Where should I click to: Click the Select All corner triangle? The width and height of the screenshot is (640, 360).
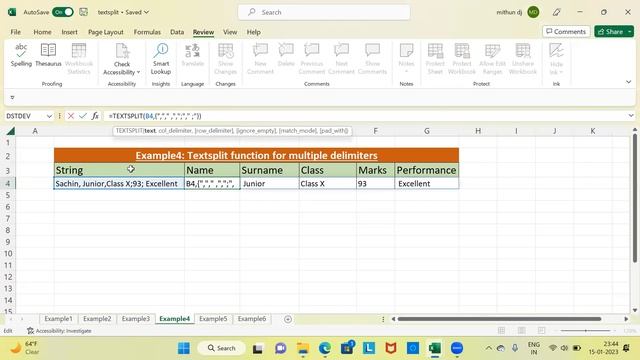pyautogui.click(x=11, y=131)
